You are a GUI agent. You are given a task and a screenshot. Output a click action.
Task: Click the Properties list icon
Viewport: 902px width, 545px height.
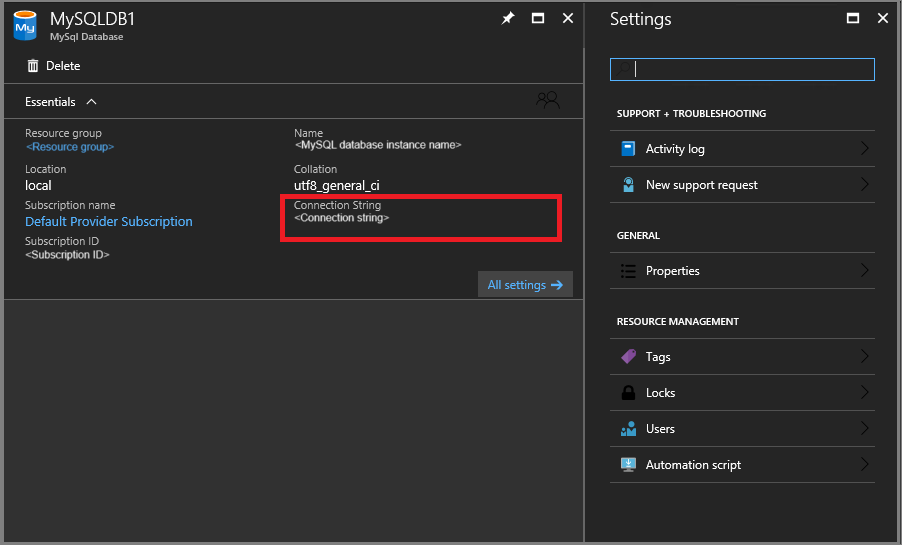point(628,271)
